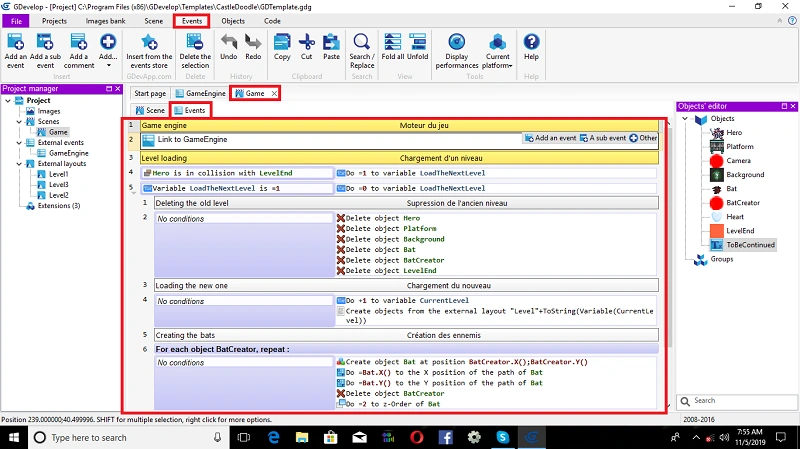Select the Heart object

[x=735, y=216]
